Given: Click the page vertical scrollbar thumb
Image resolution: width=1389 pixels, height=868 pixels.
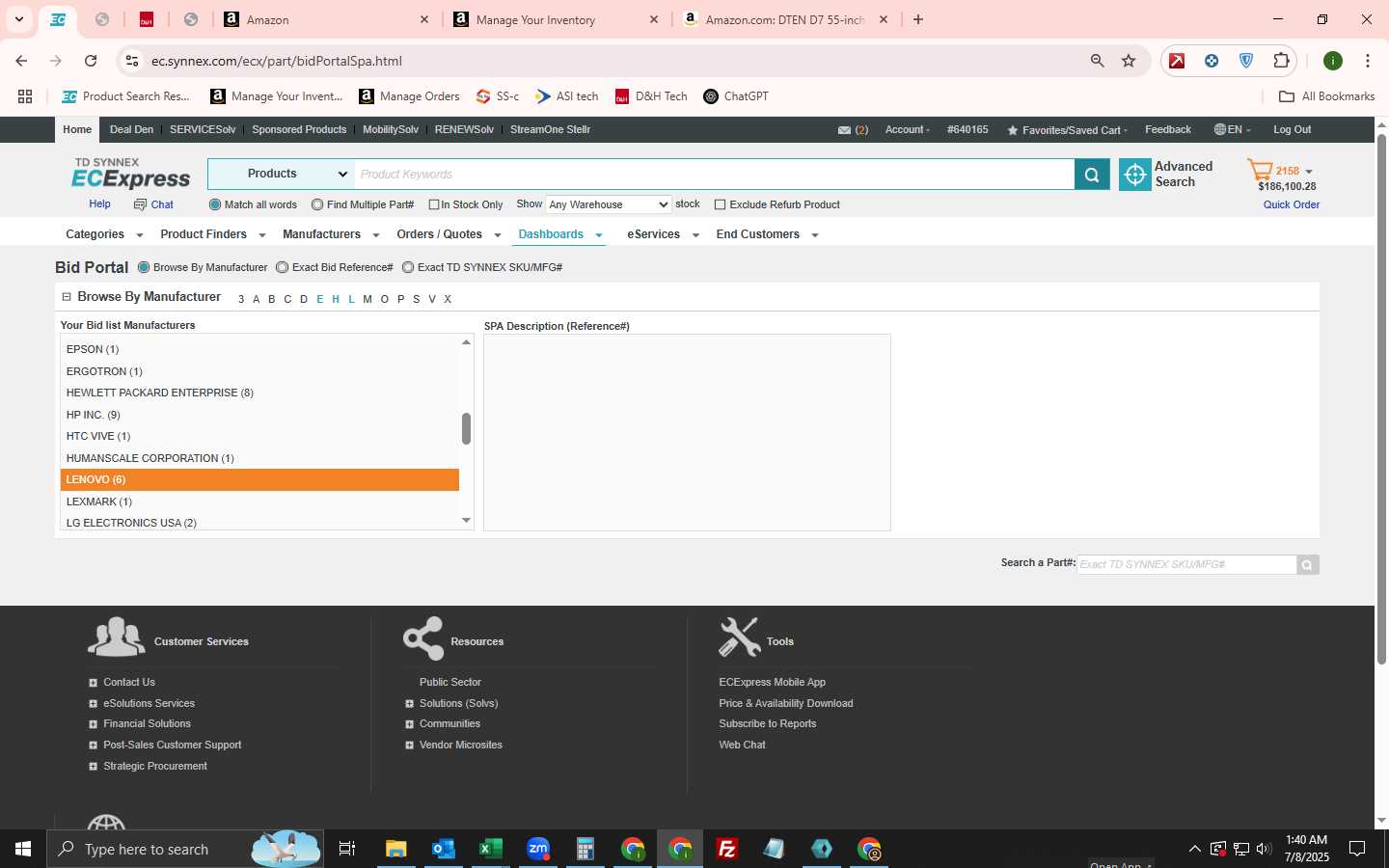Looking at the screenshot, I should coord(1381,399).
